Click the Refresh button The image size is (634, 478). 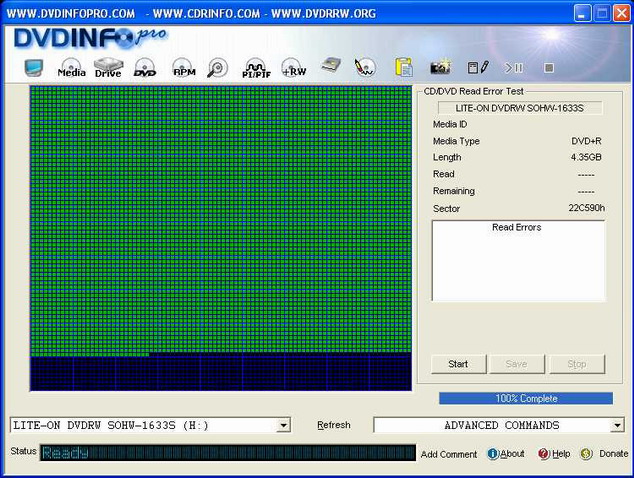[334, 425]
